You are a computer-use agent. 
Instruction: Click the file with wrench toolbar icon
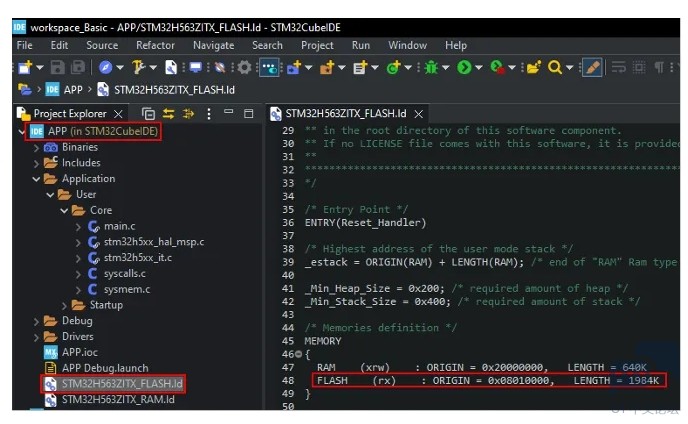pos(171,67)
